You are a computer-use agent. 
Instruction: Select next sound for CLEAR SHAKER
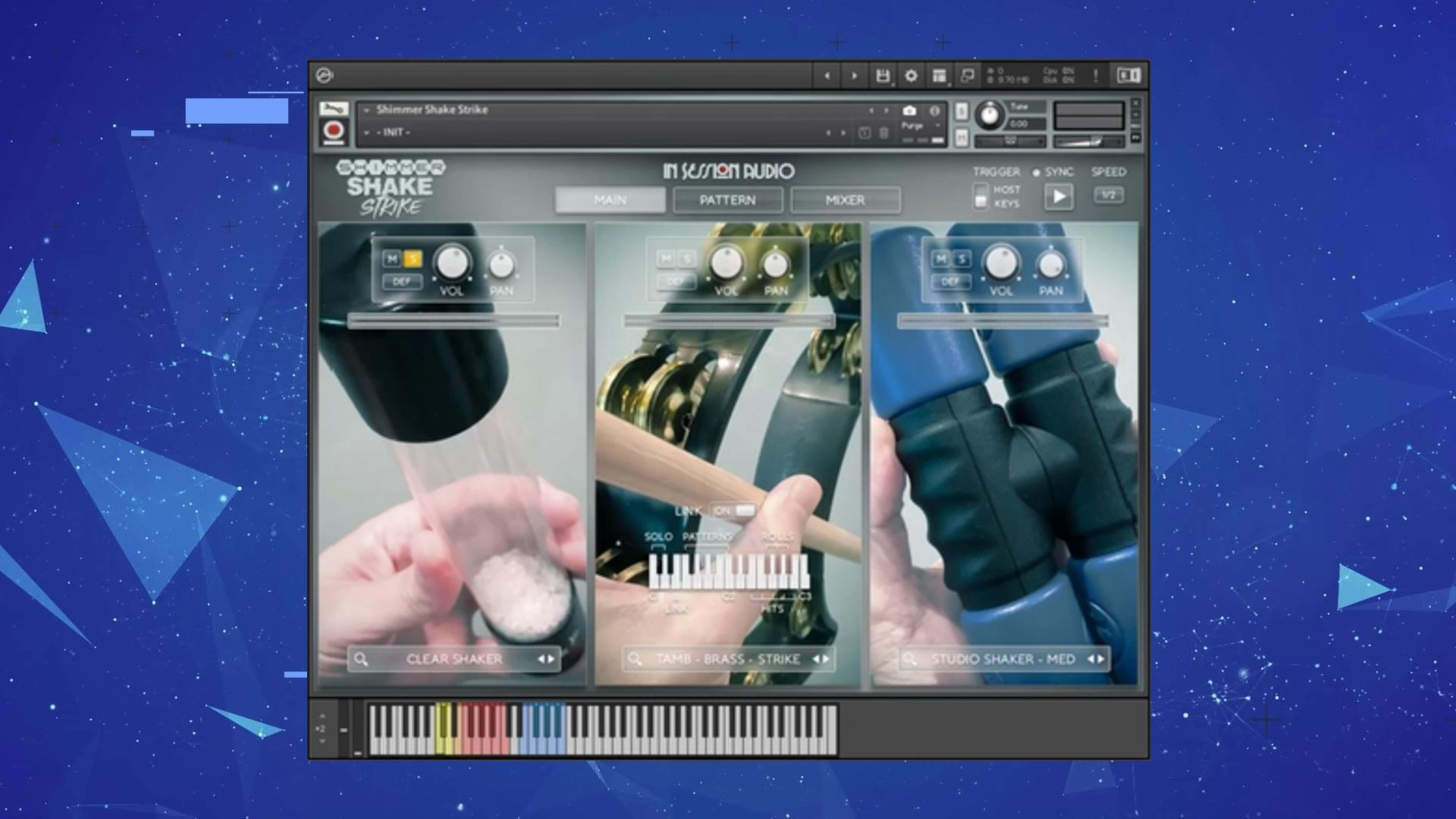(x=551, y=659)
